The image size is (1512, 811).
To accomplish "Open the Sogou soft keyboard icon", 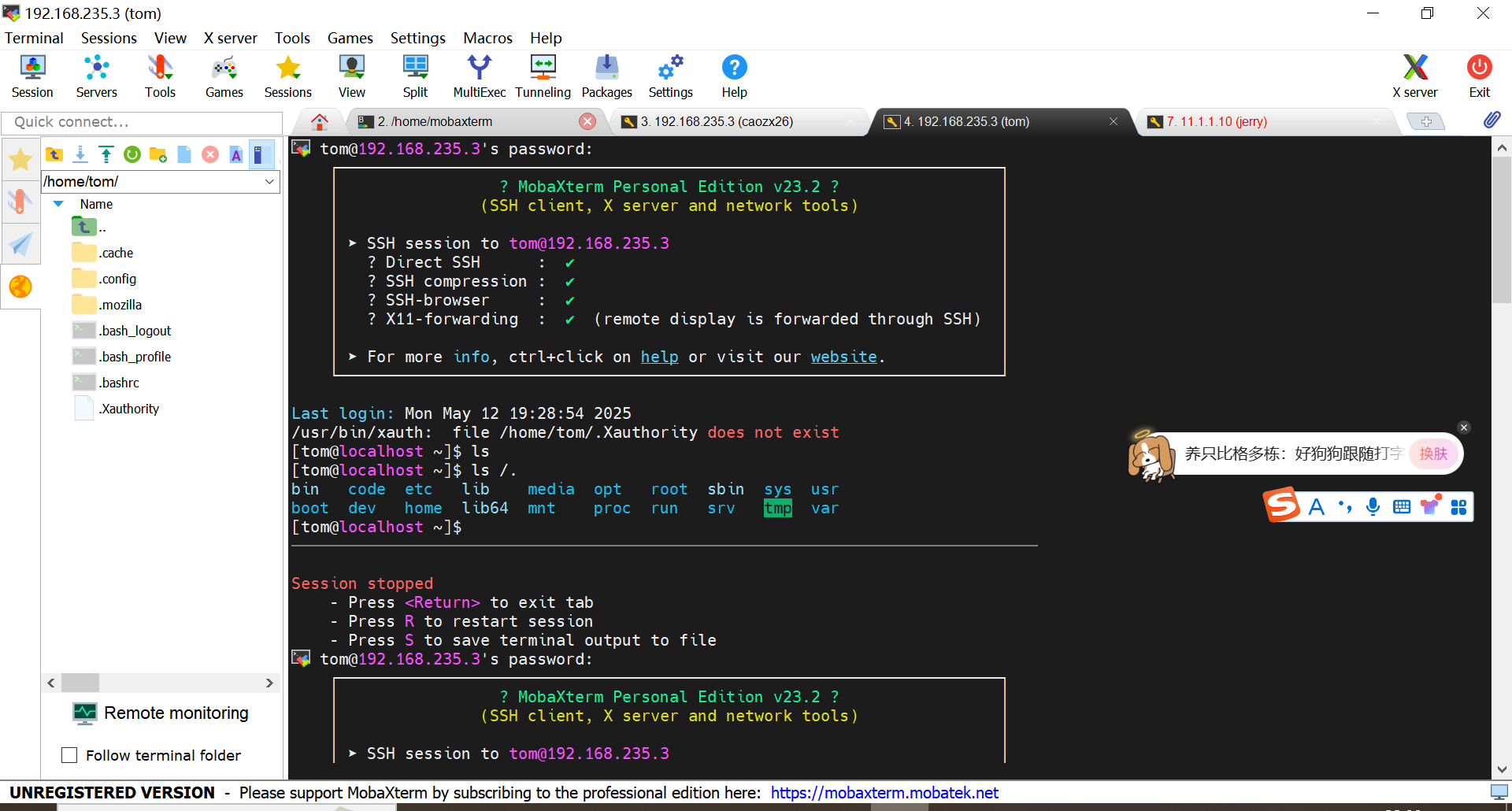I will click(1402, 507).
